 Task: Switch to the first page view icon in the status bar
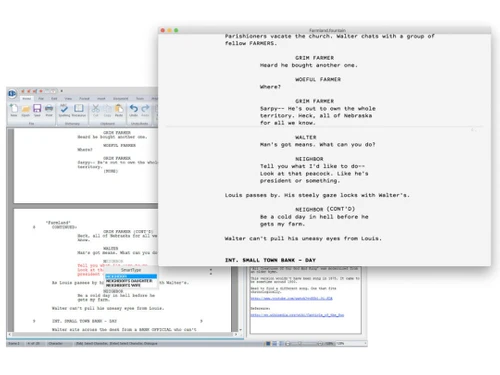pyautogui.click(x=268, y=343)
